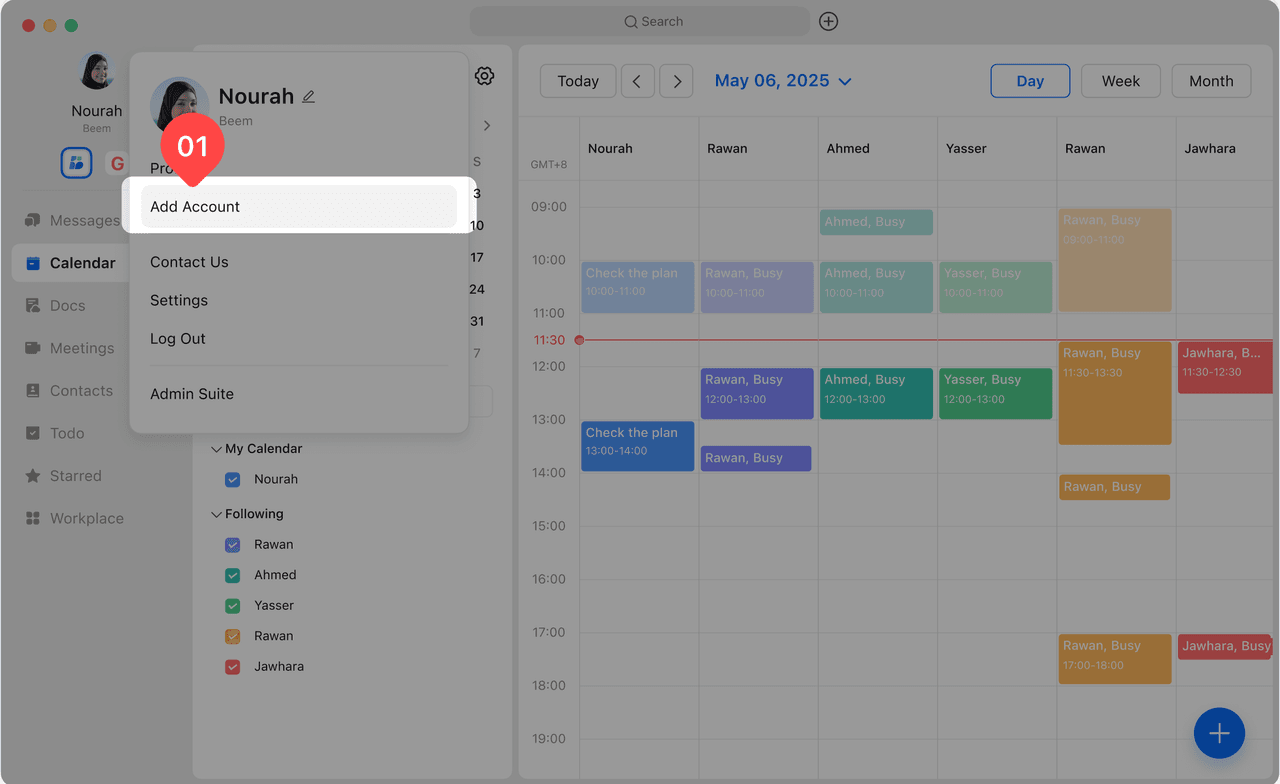Click the pencil edit icon beside Nourah
The width and height of the screenshot is (1280, 784).
pyautogui.click(x=309, y=97)
